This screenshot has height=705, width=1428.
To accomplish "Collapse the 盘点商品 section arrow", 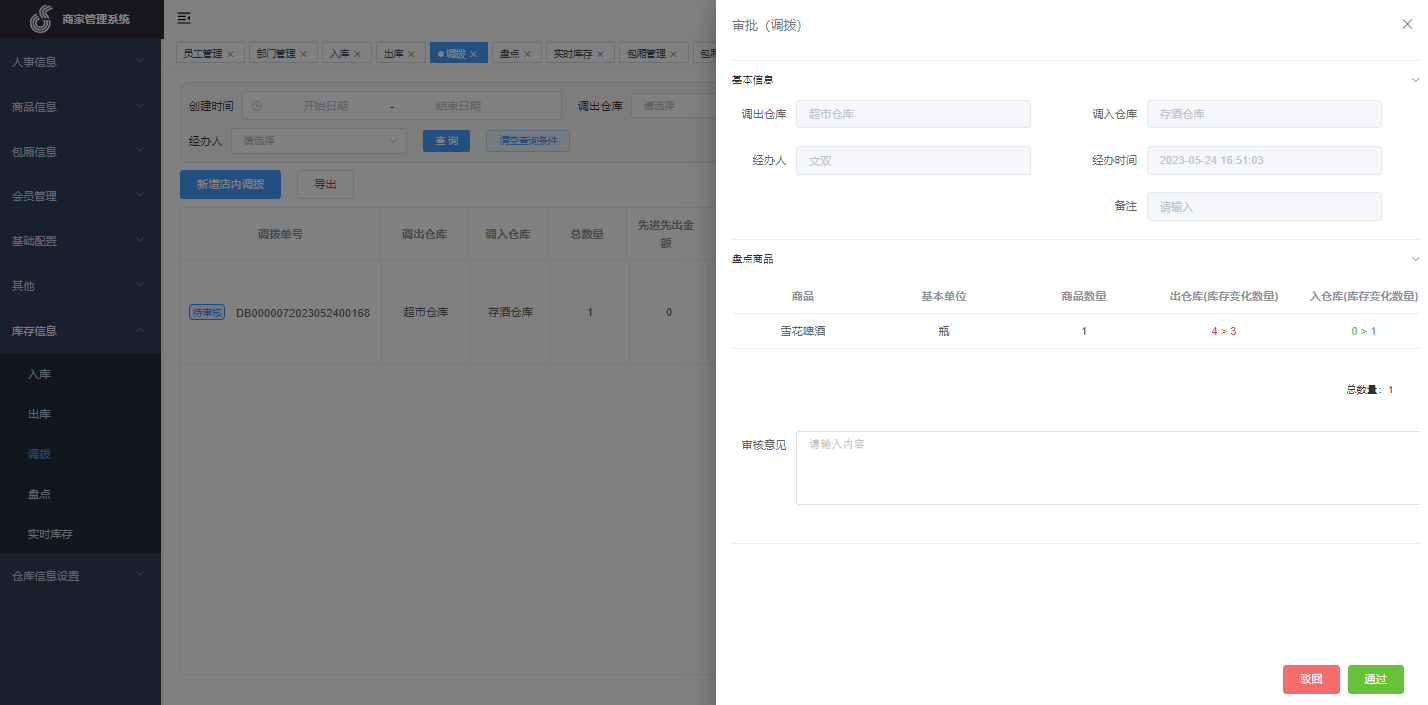I will [1414, 259].
